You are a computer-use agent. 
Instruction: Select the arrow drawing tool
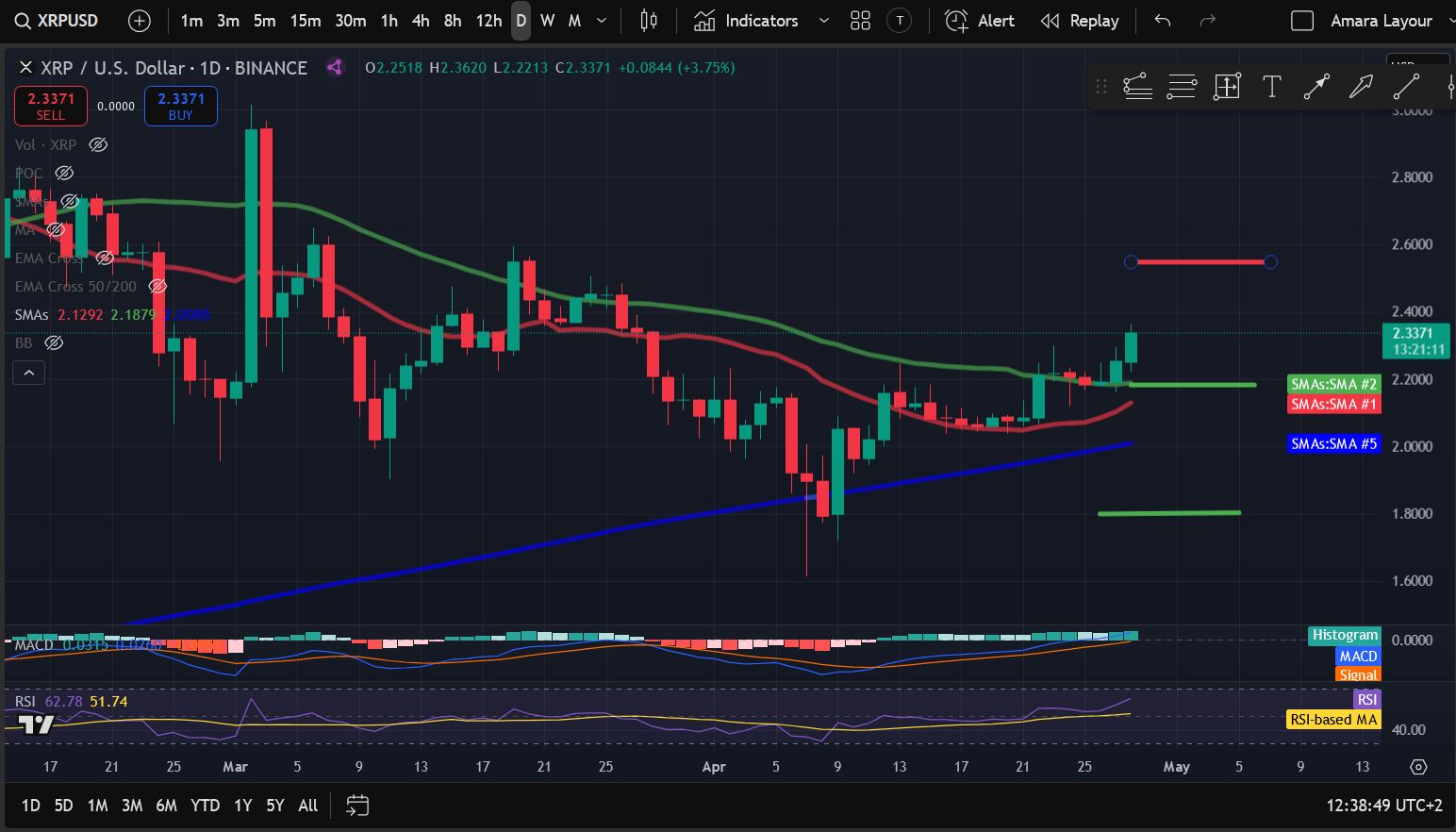click(1361, 87)
